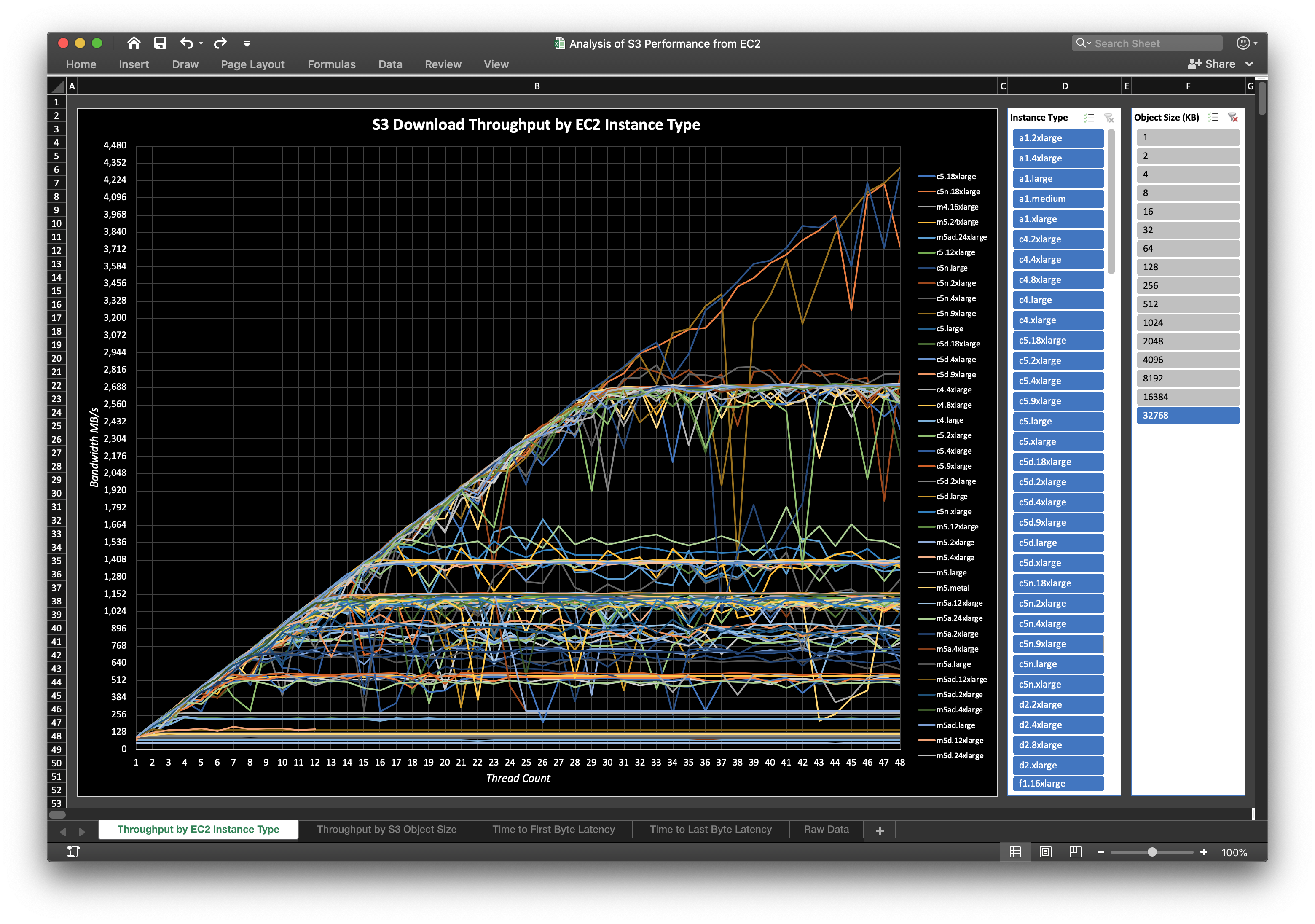The image size is (1315, 924).
Task: Open the Insert ribbon tab
Action: click(134, 64)
